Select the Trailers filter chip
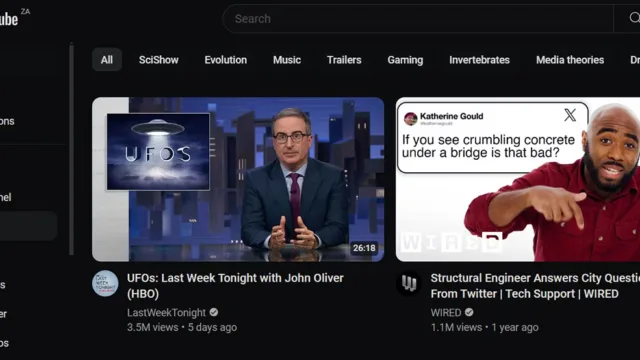This screenshot has height=360, width=640. coord(344,60)
